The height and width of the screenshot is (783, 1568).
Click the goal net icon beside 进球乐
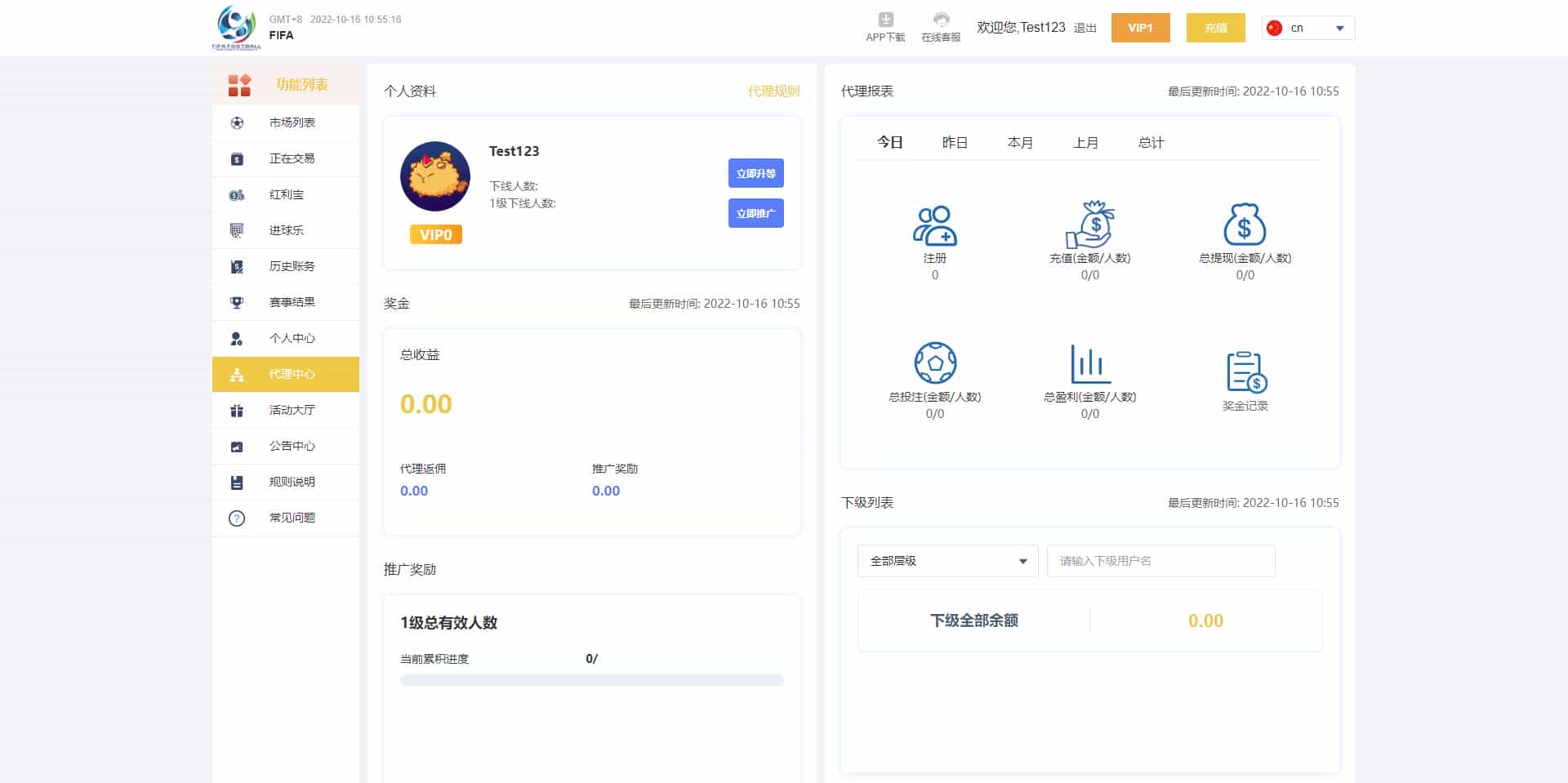pyautogui.click(x=237, y=230)
